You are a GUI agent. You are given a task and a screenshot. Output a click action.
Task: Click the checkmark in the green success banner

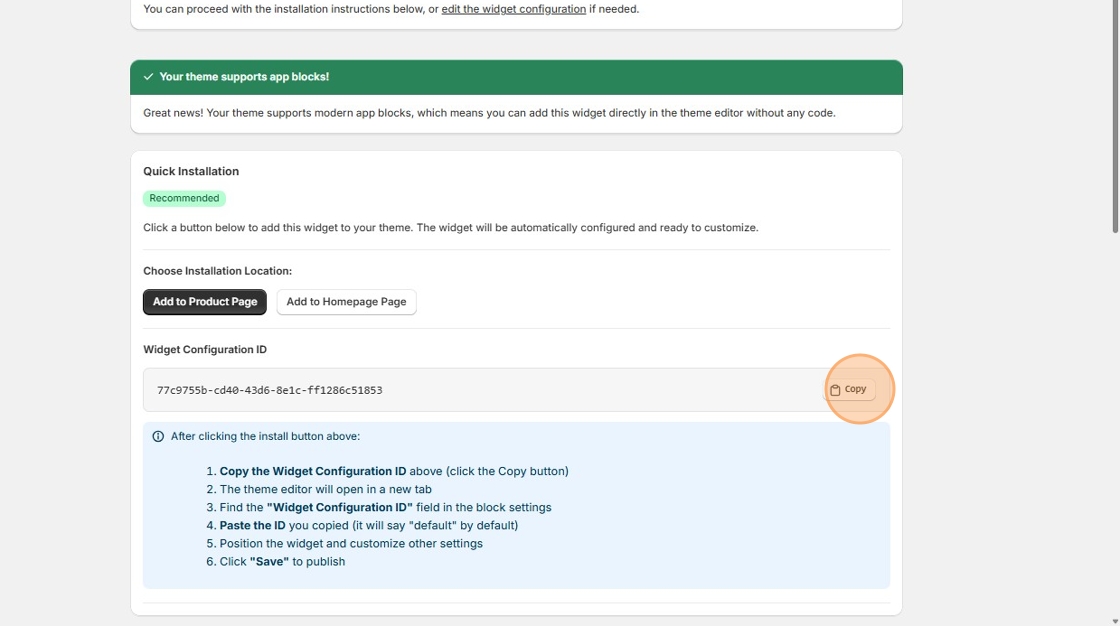click(148, 75)
